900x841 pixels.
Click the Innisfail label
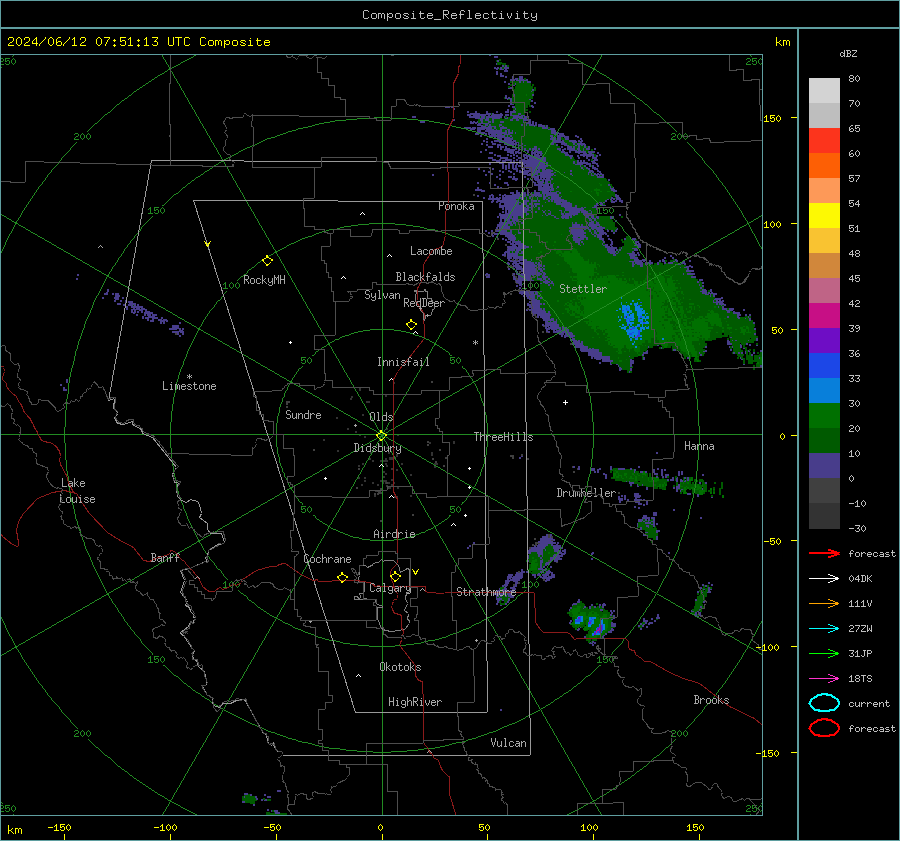point(403,362)
